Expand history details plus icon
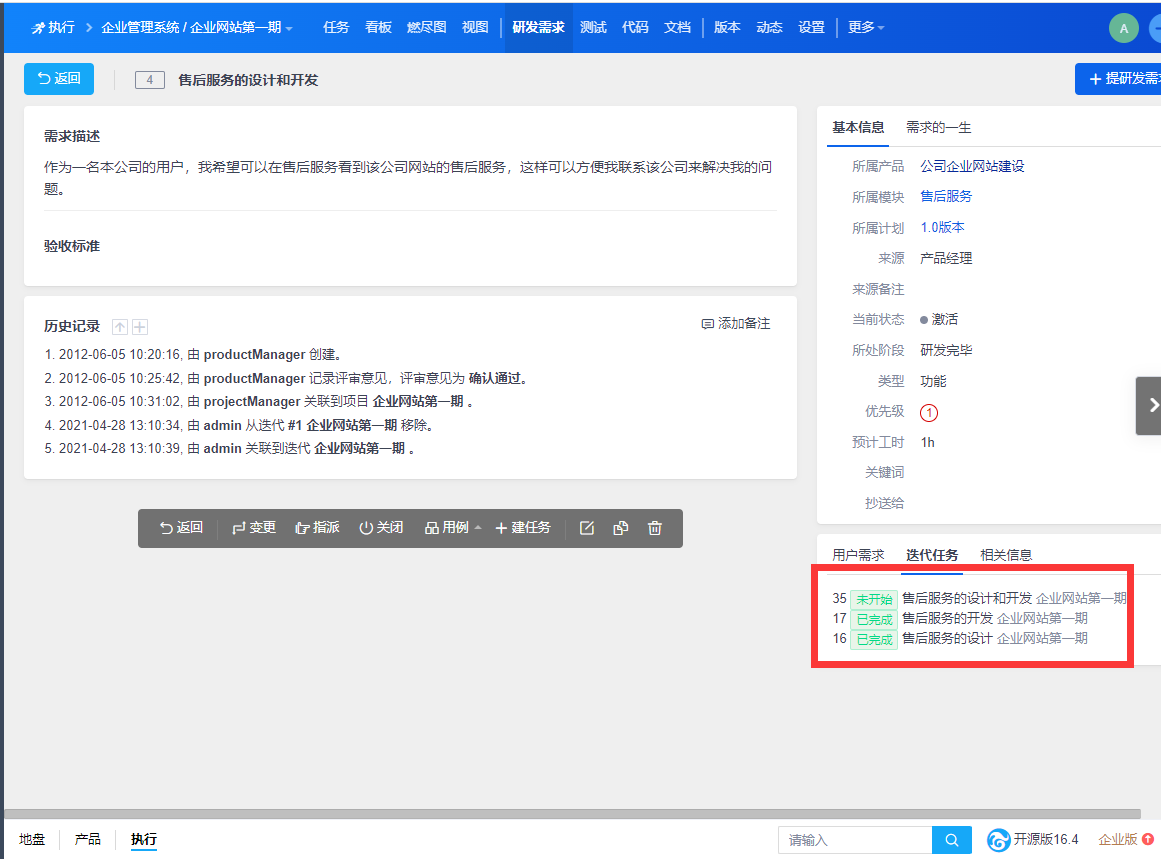Image resolution: width=1161 pixels, height=859 pixels. pyautogui.click(x=140, y=327)
